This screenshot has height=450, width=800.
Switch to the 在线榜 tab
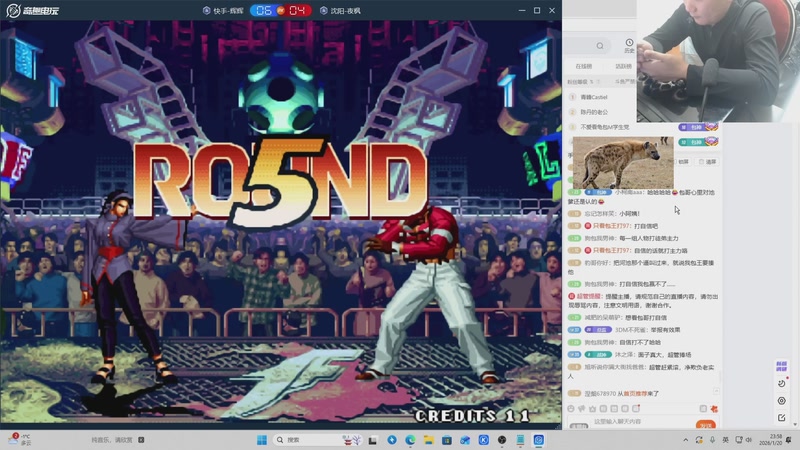tap(584, 66)
